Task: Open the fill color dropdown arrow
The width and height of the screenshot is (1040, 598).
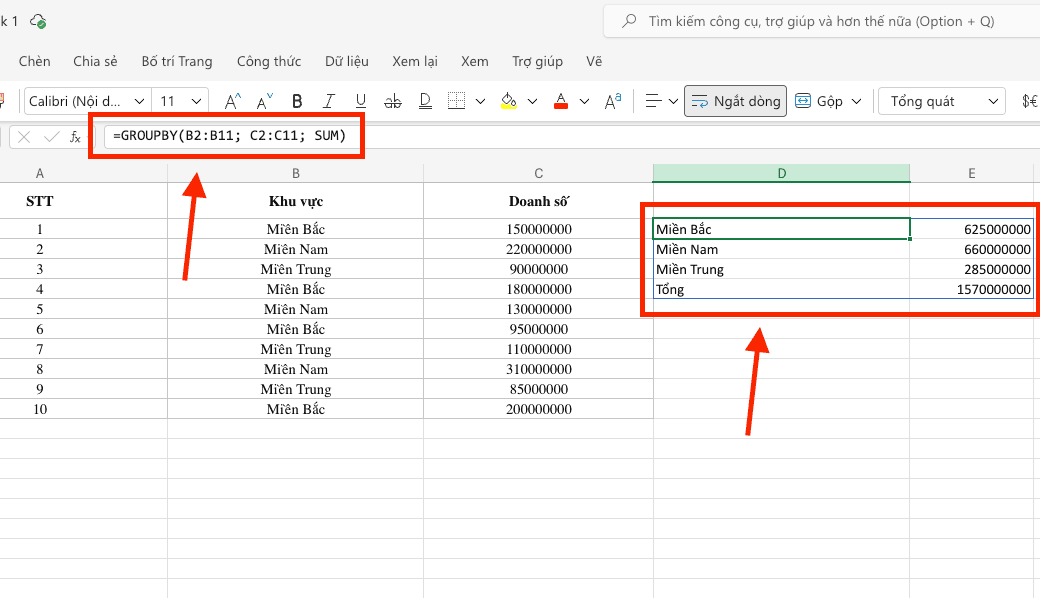Action: (532, 101)
